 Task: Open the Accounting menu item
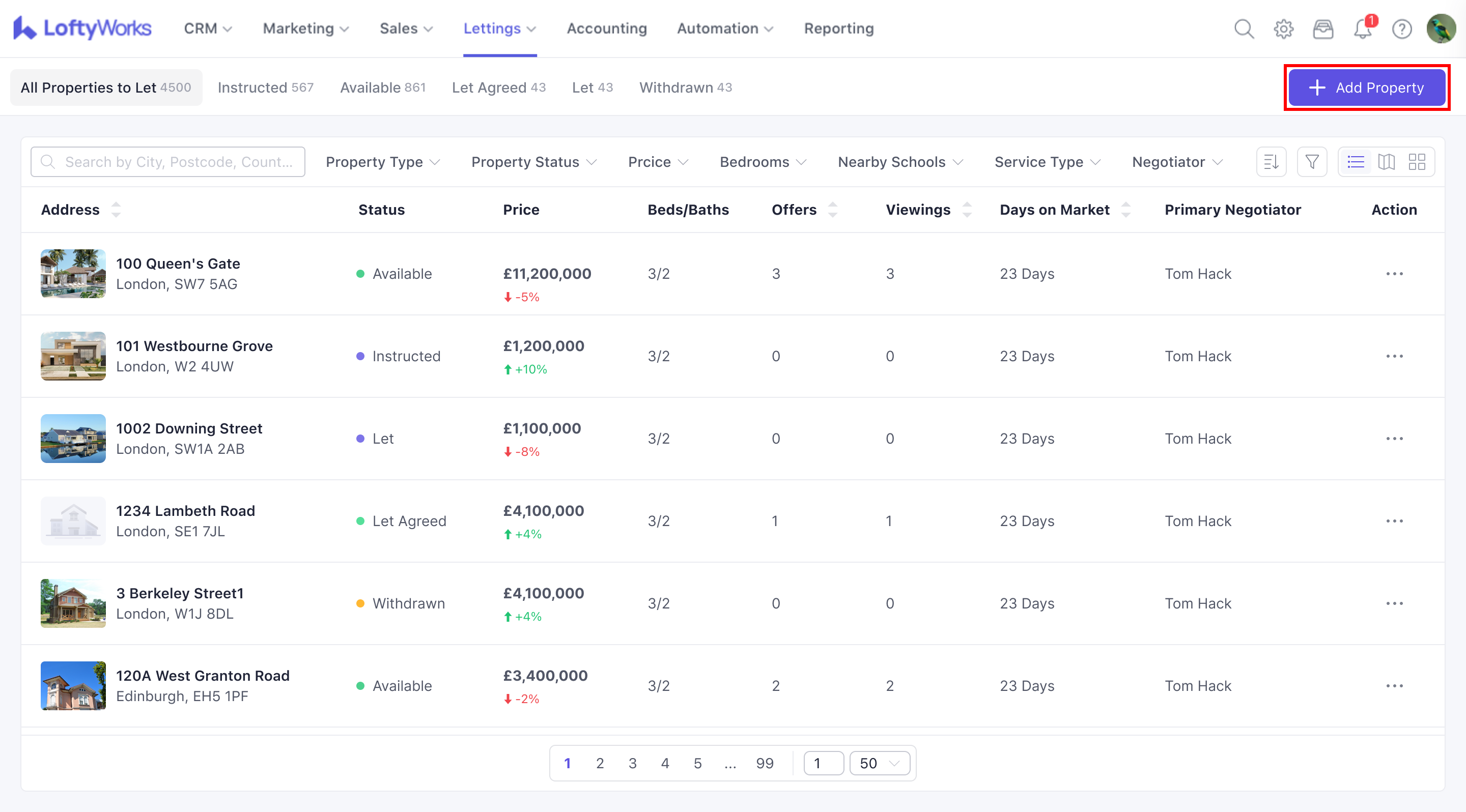(607, 28)
